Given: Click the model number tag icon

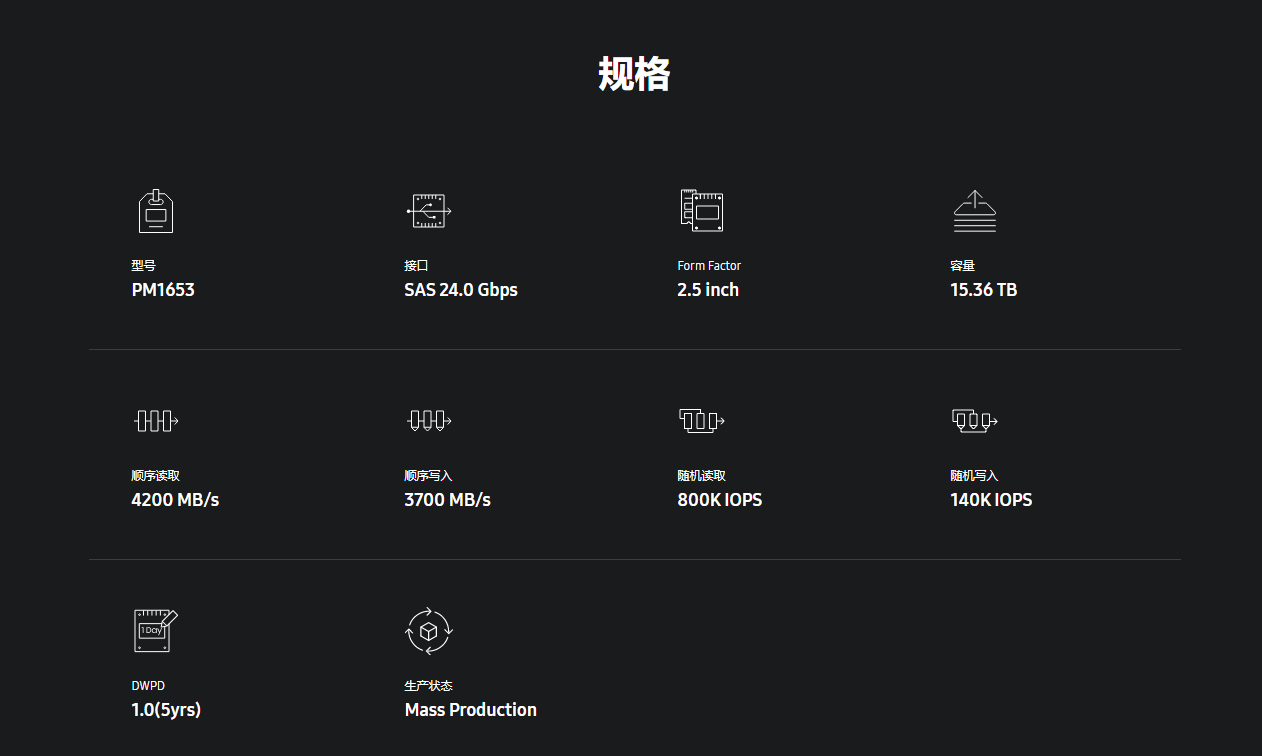Looking at the screenshot, I should tap(155, 211).
